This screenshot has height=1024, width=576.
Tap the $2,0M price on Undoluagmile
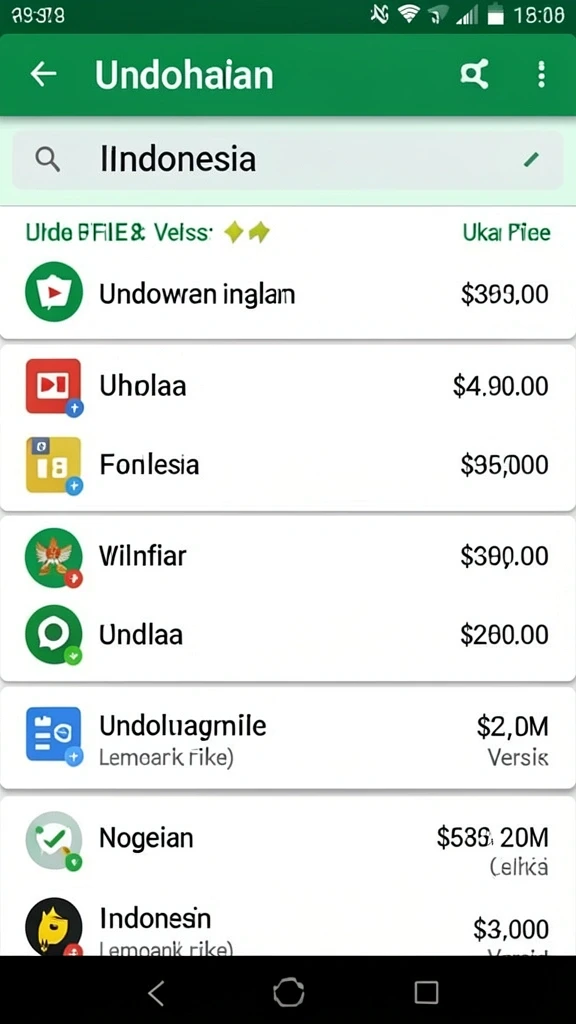[x=513, y=726]
